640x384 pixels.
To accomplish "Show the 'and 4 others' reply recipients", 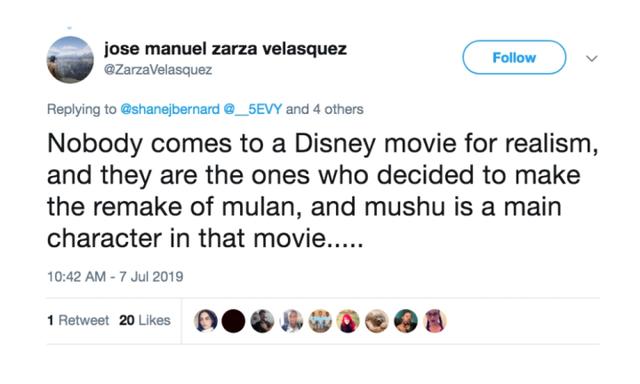I will [x=324, y=109].
